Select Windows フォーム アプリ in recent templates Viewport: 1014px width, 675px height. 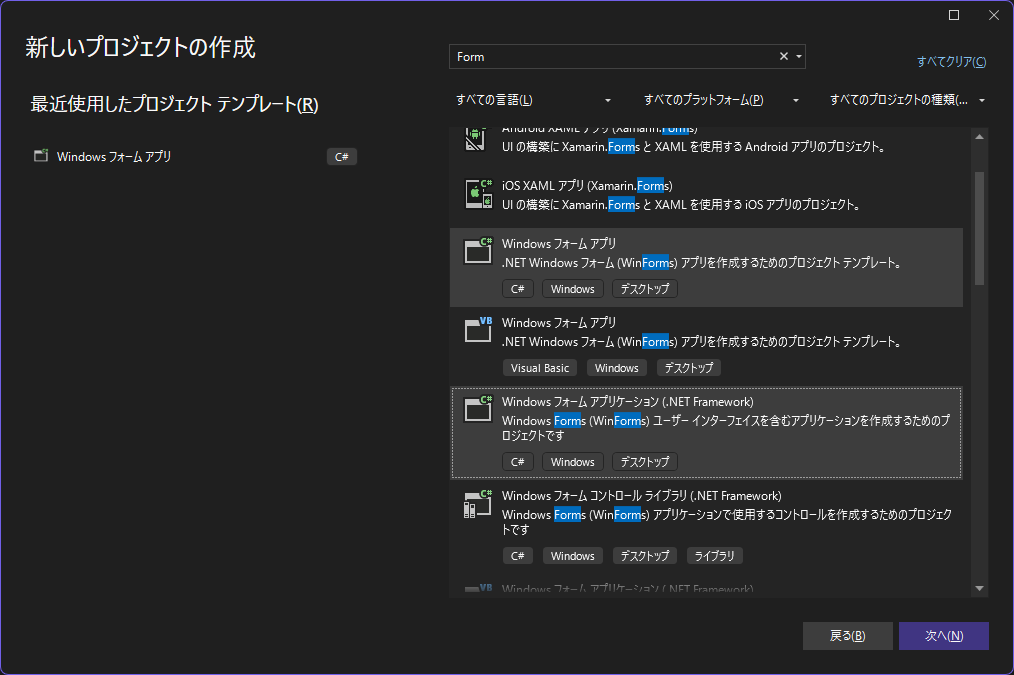114,156
